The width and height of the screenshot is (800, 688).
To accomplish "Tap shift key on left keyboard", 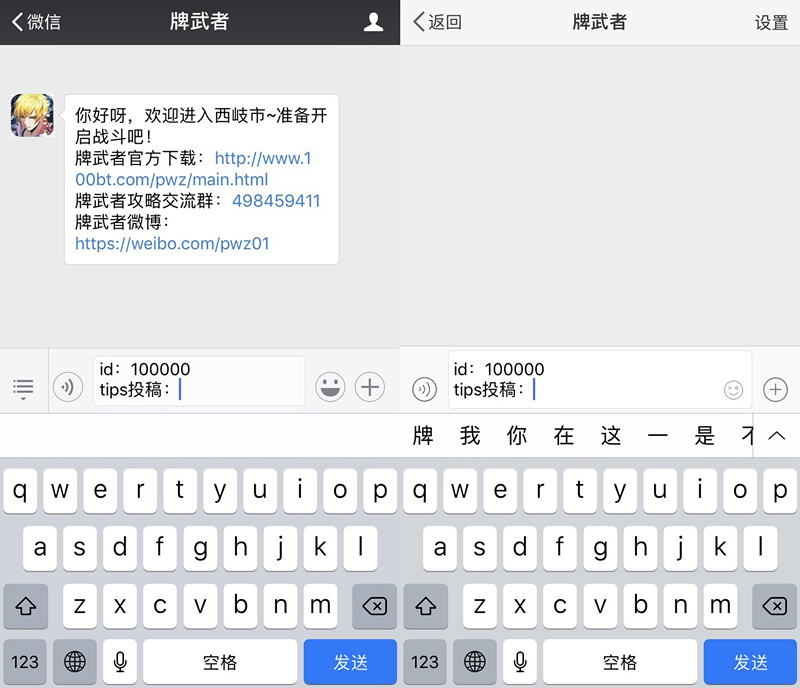I will click(26, 606).
